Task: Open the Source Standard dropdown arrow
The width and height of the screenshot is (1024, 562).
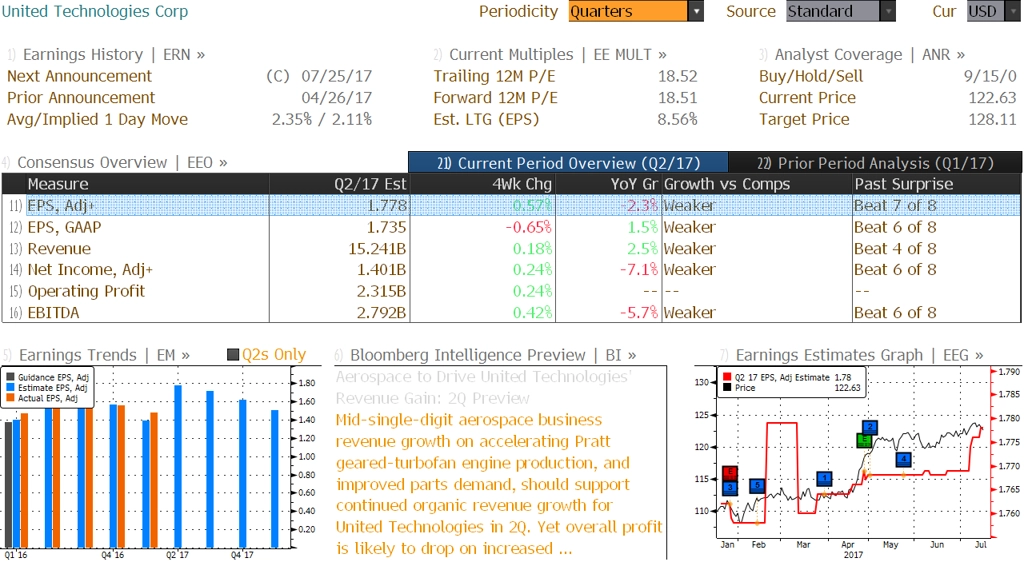Action: tap(888, 11)
